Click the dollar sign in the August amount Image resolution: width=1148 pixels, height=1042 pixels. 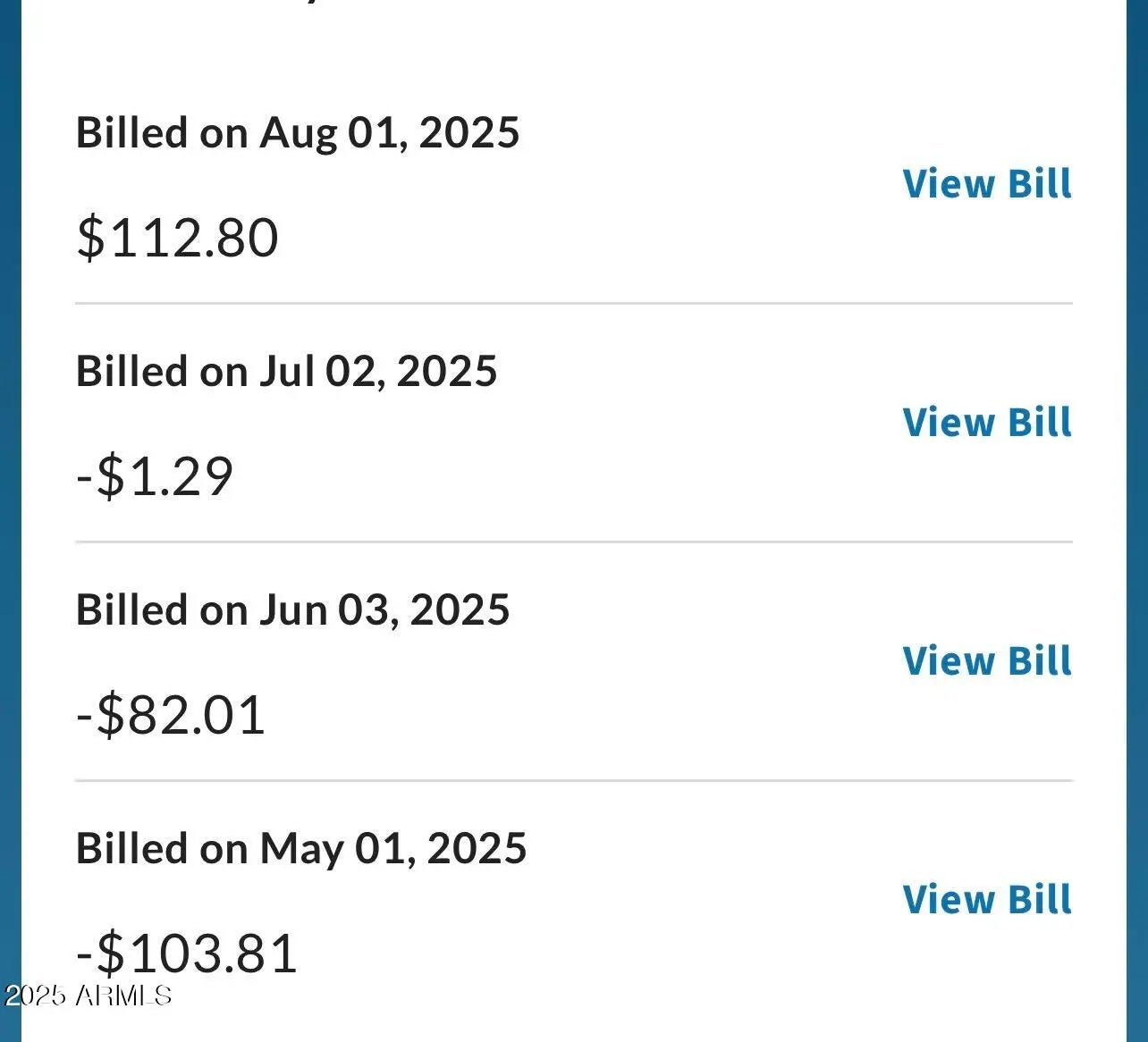tap(90, 238)
